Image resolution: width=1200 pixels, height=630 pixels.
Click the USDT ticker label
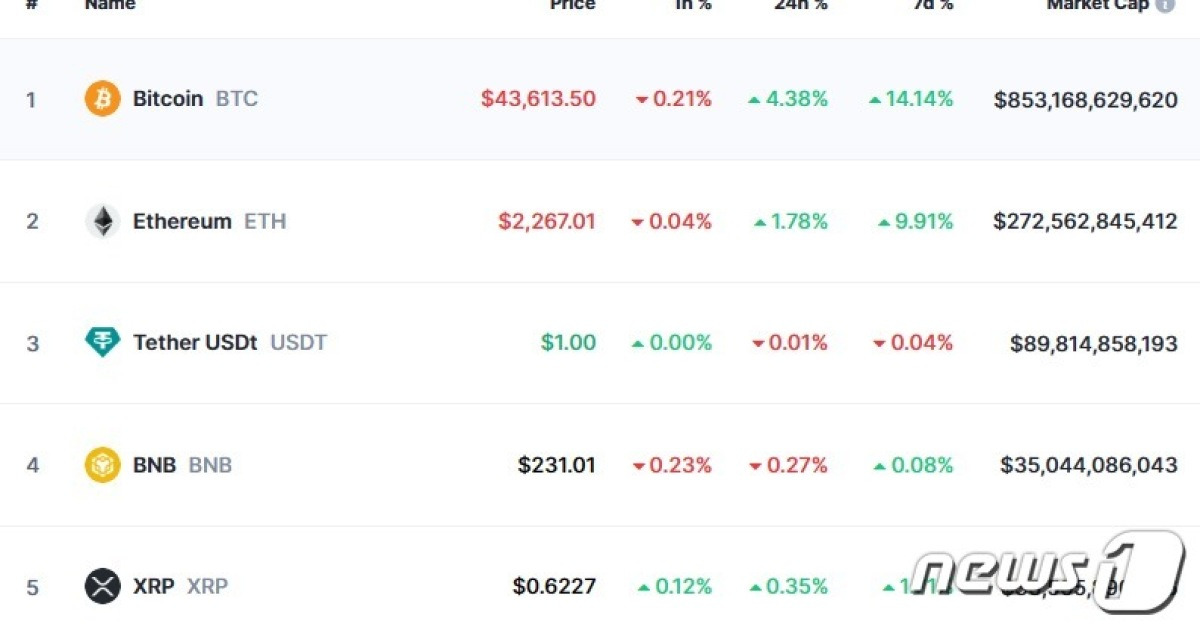click(x=299, y=342)
